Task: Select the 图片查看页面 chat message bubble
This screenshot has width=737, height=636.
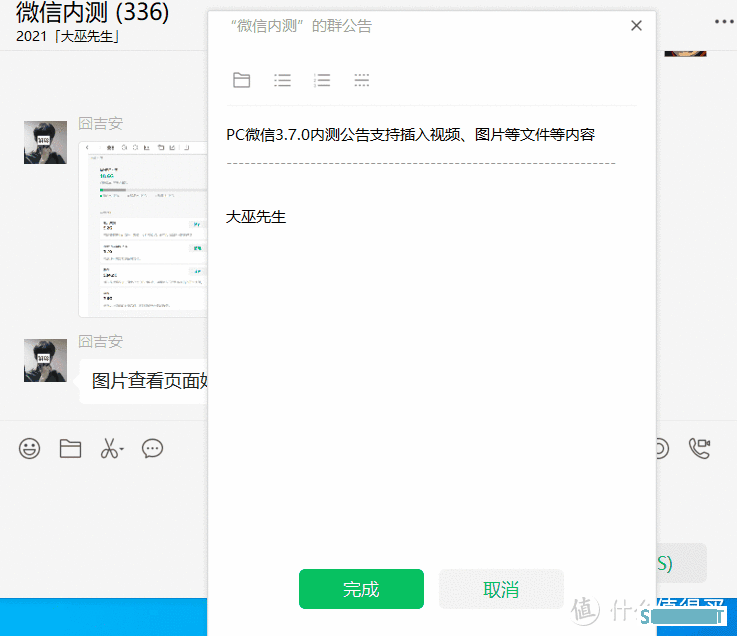Action: (x=143, y=381)
